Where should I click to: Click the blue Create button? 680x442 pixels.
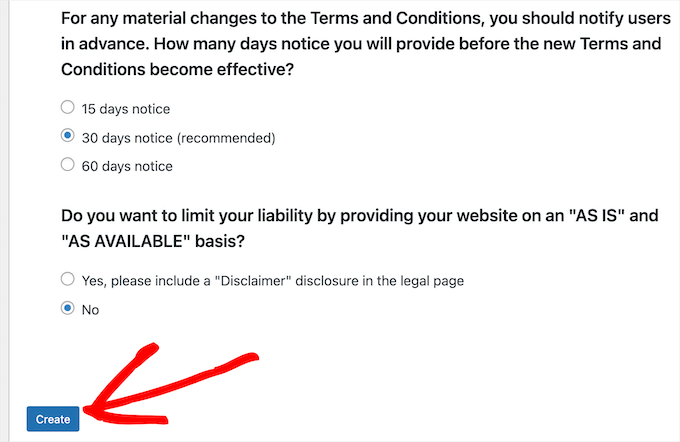[x=53, y=419]
